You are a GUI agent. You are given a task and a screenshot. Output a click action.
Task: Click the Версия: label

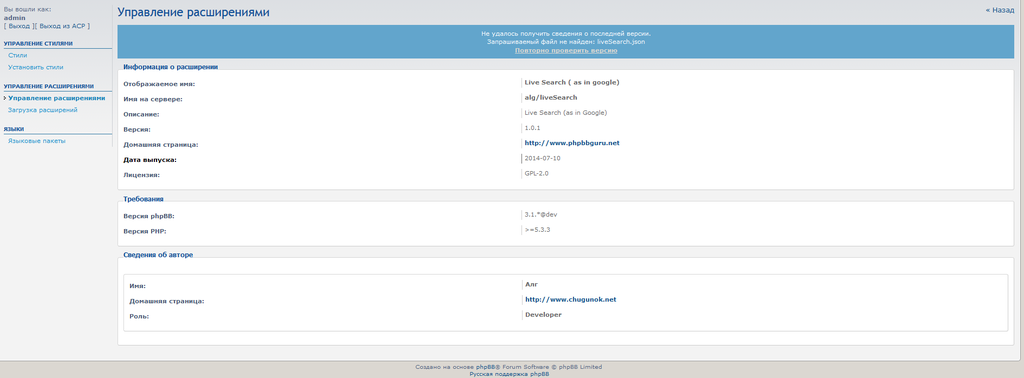click(x=137, y=129)
